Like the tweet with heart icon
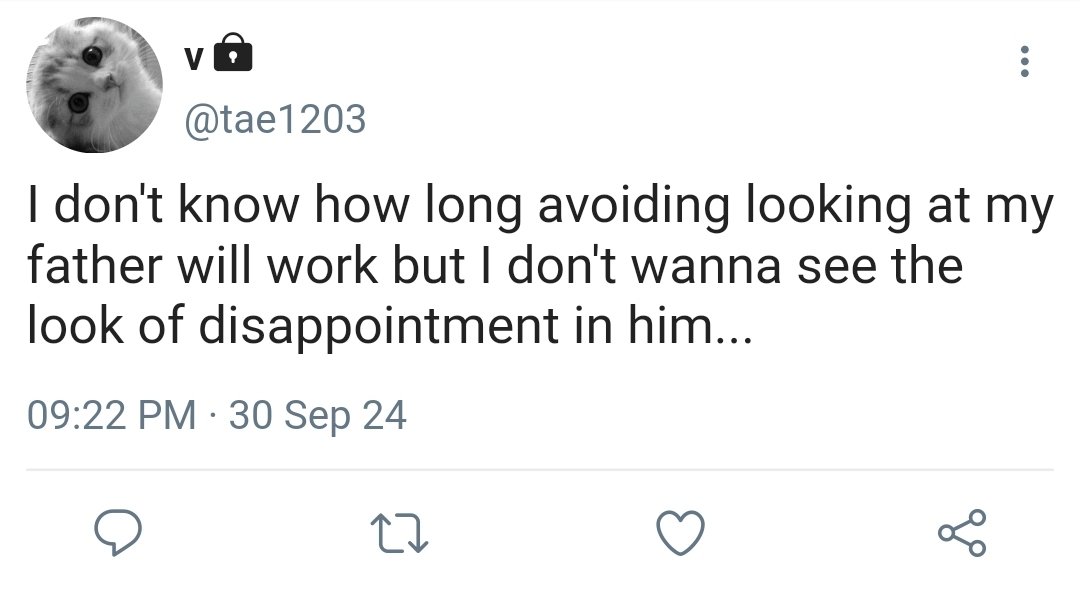This screenshot has width=1080, height=589. (x=681, y=533)
